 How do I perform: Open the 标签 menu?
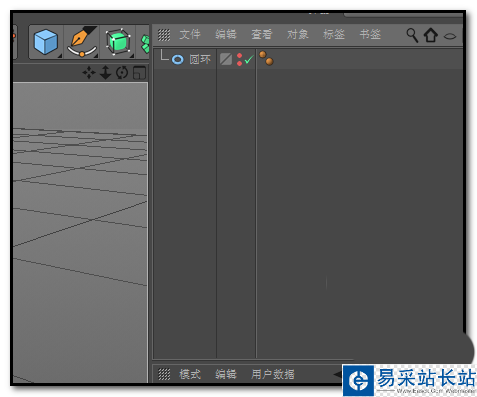[334, 34]
